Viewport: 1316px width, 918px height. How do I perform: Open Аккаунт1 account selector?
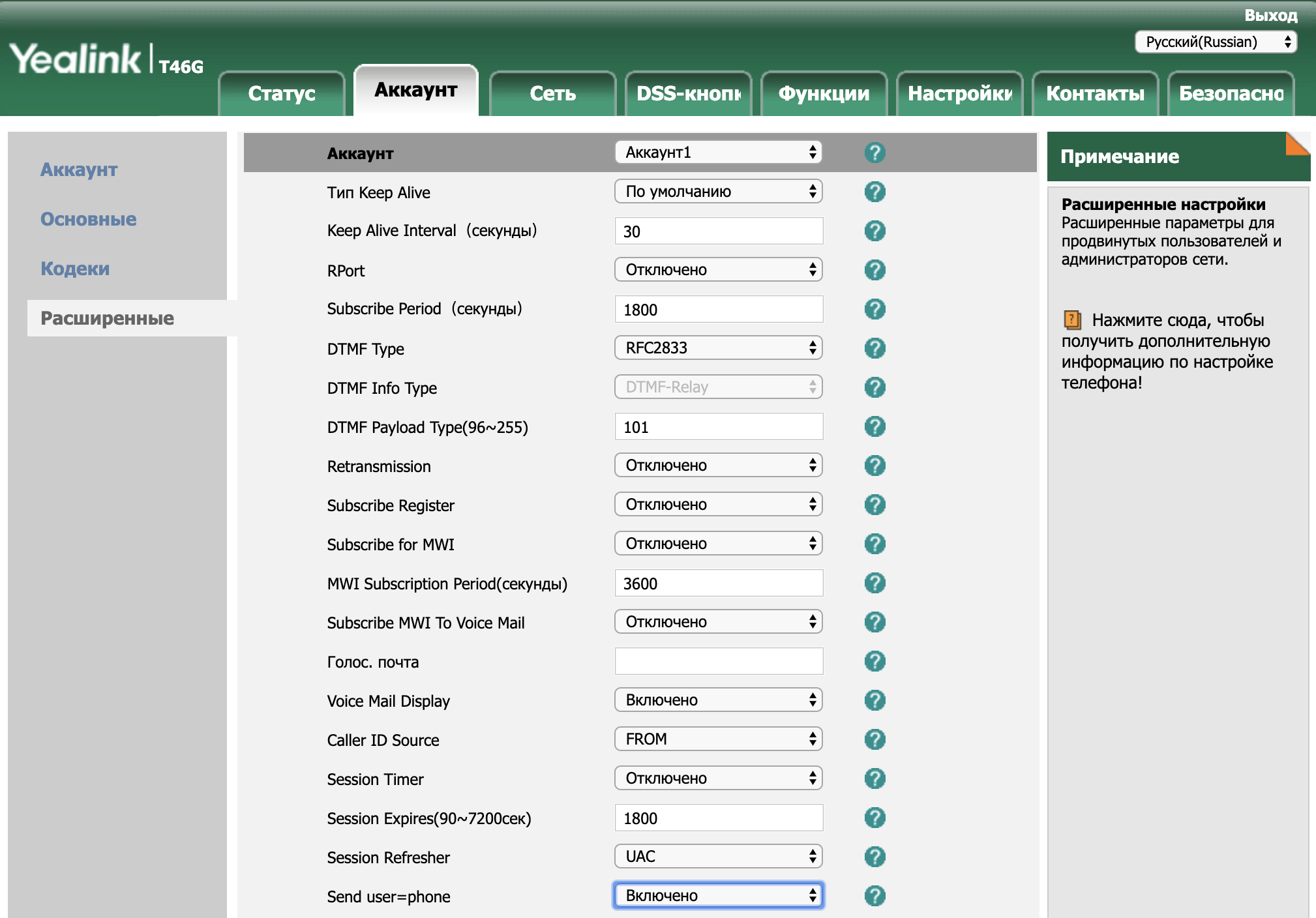point(718,153)
